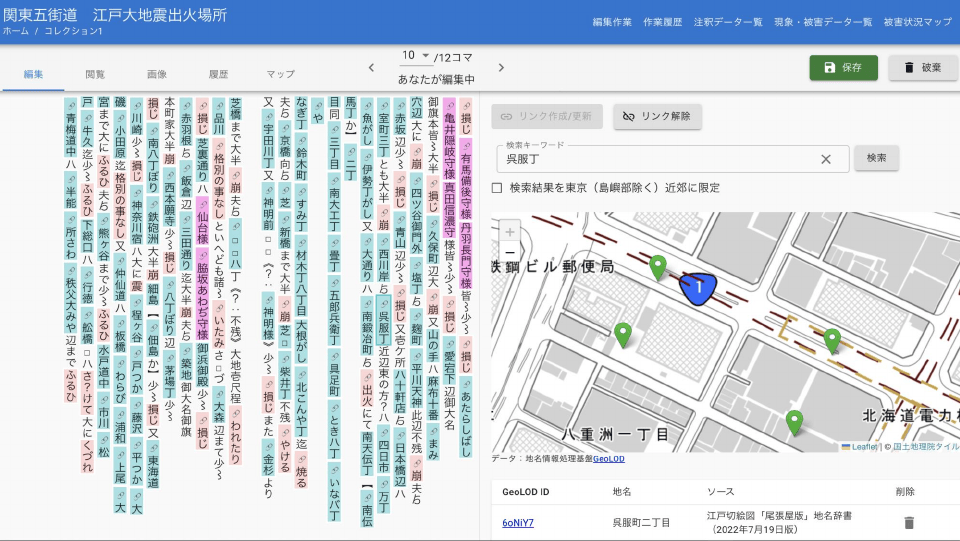Select the 脇坂あわぢ様 annotation
The width and height of the screenshot is (960, 541).
(202, 294)
